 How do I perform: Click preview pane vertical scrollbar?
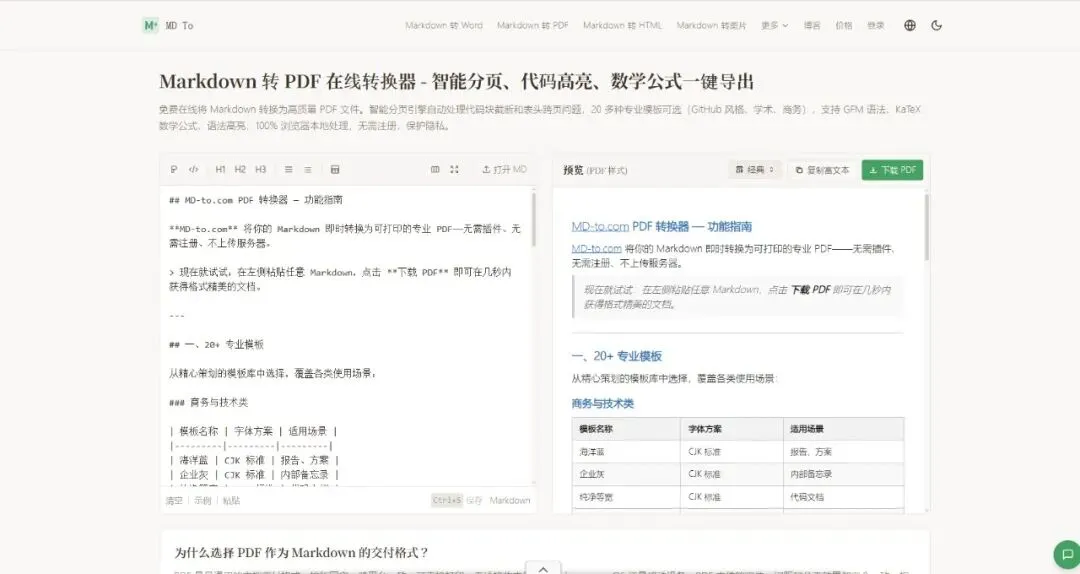(926, 227)
